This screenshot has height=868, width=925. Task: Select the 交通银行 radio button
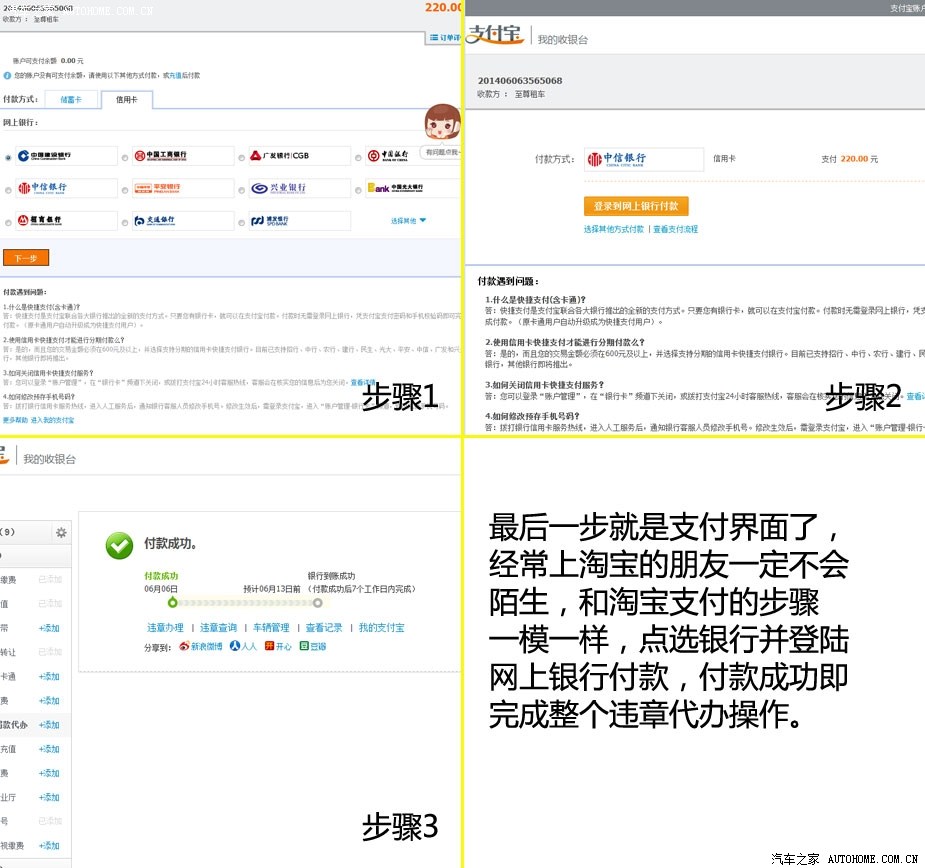point(125,223)
